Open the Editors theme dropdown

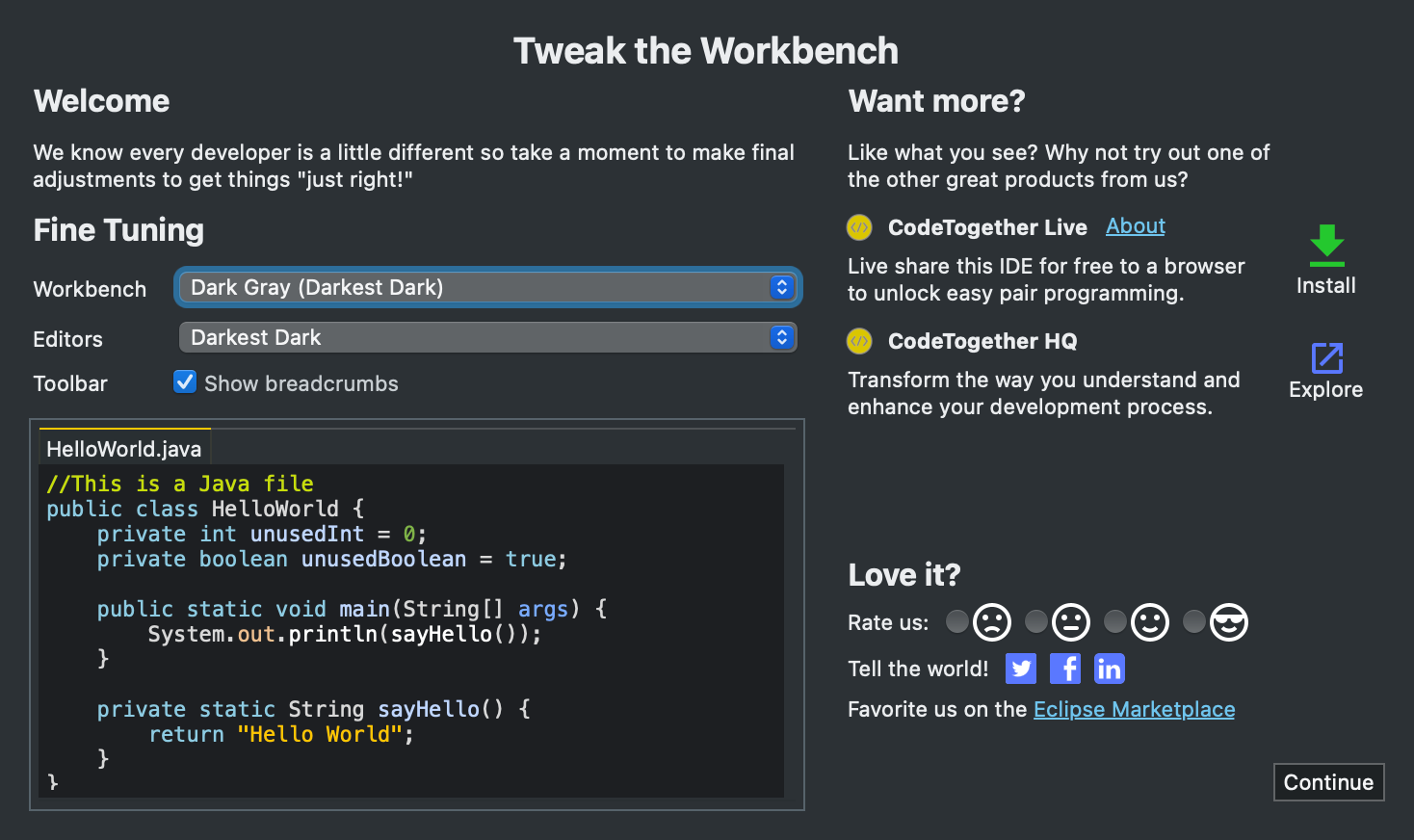[x=487, y=337]
